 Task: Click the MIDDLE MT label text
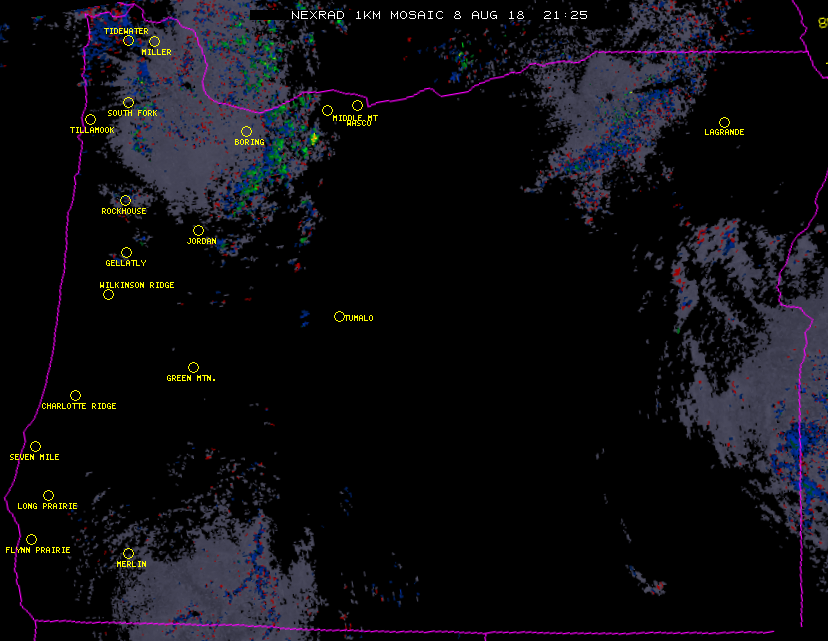(355, 118)
